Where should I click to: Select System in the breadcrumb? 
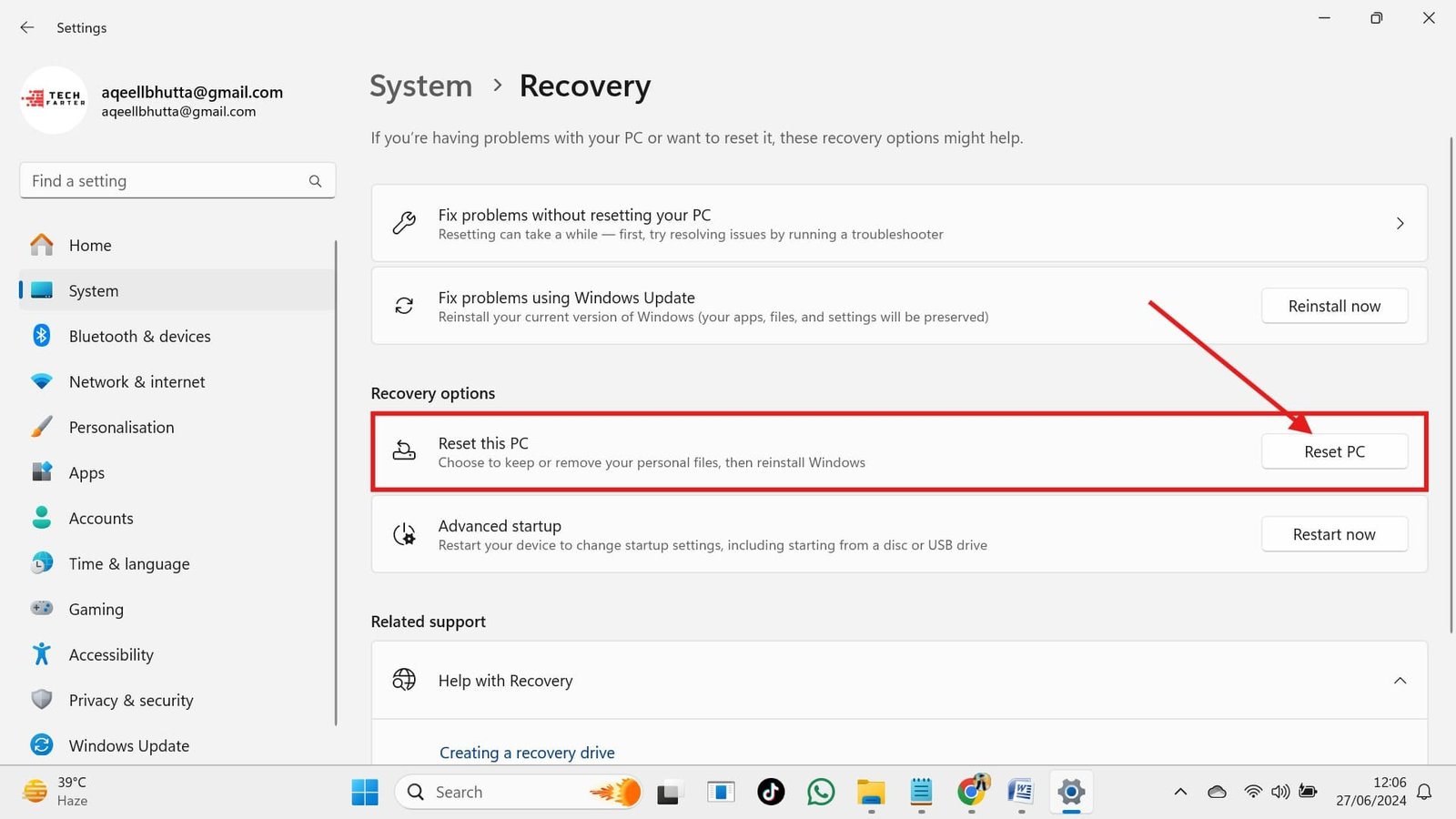coord(420,86)
